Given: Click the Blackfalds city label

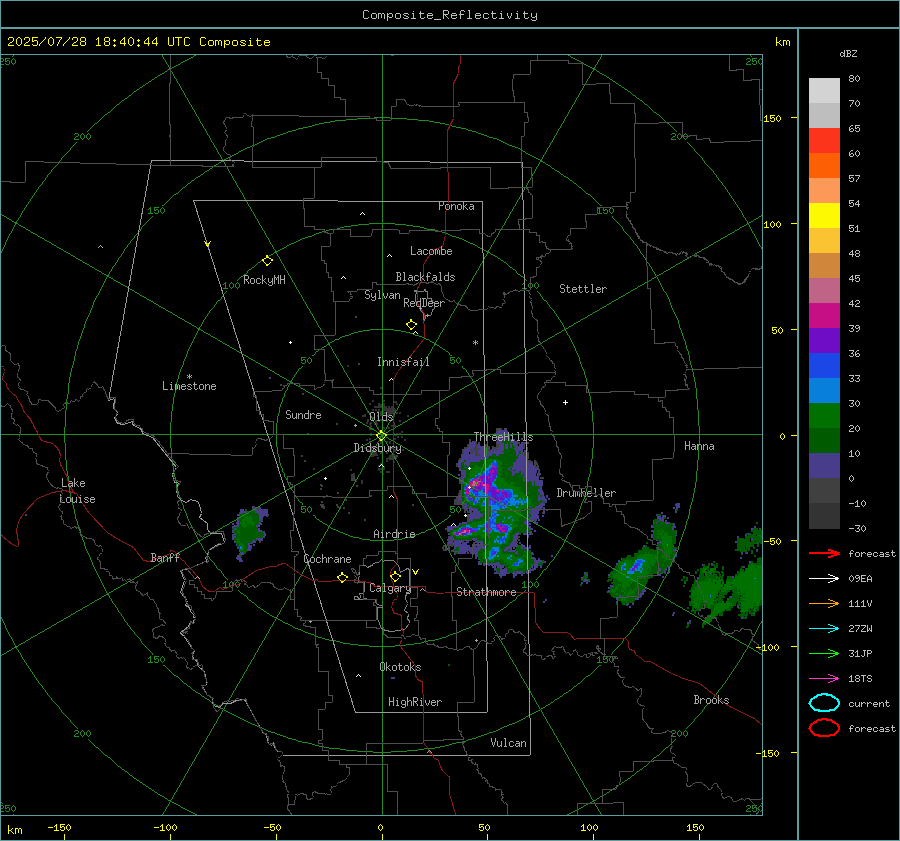Looking at the screenshot, I should tap(425, 277).
